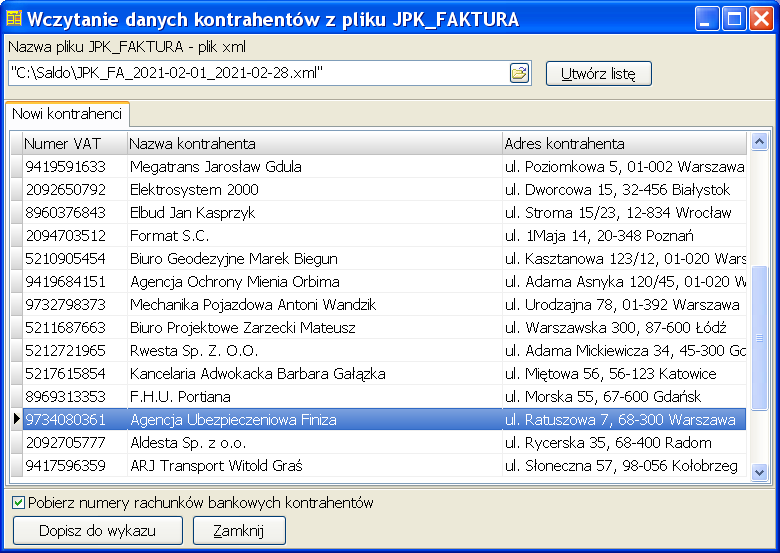This screenshot has height=553, width=780.
Task: Maximize the dialog window
Action: click(x=735, y=18)
